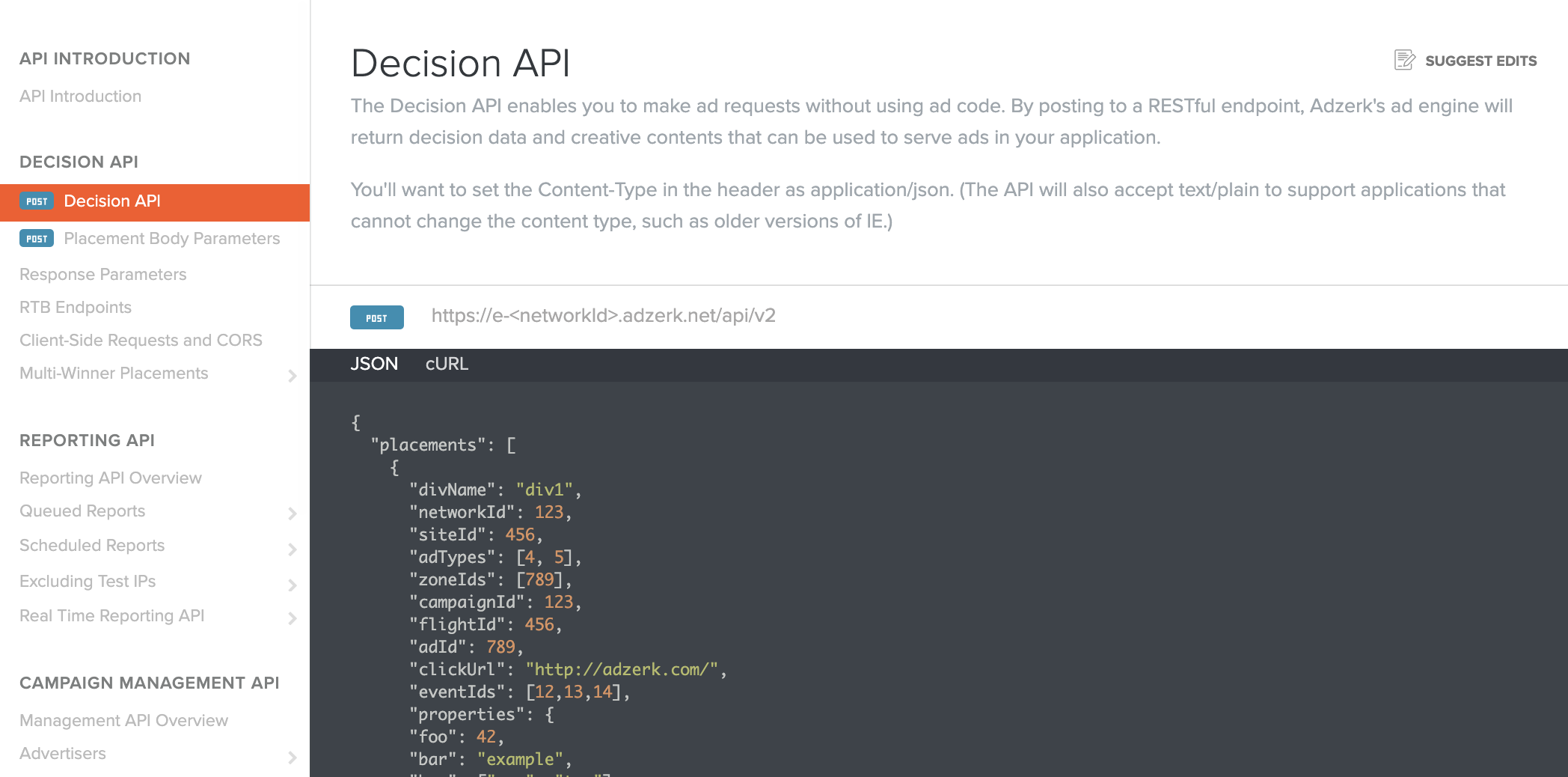The image size is (1568, 777).
Task: Go to RTB Endpoints page
Action: tap(76, 308)
